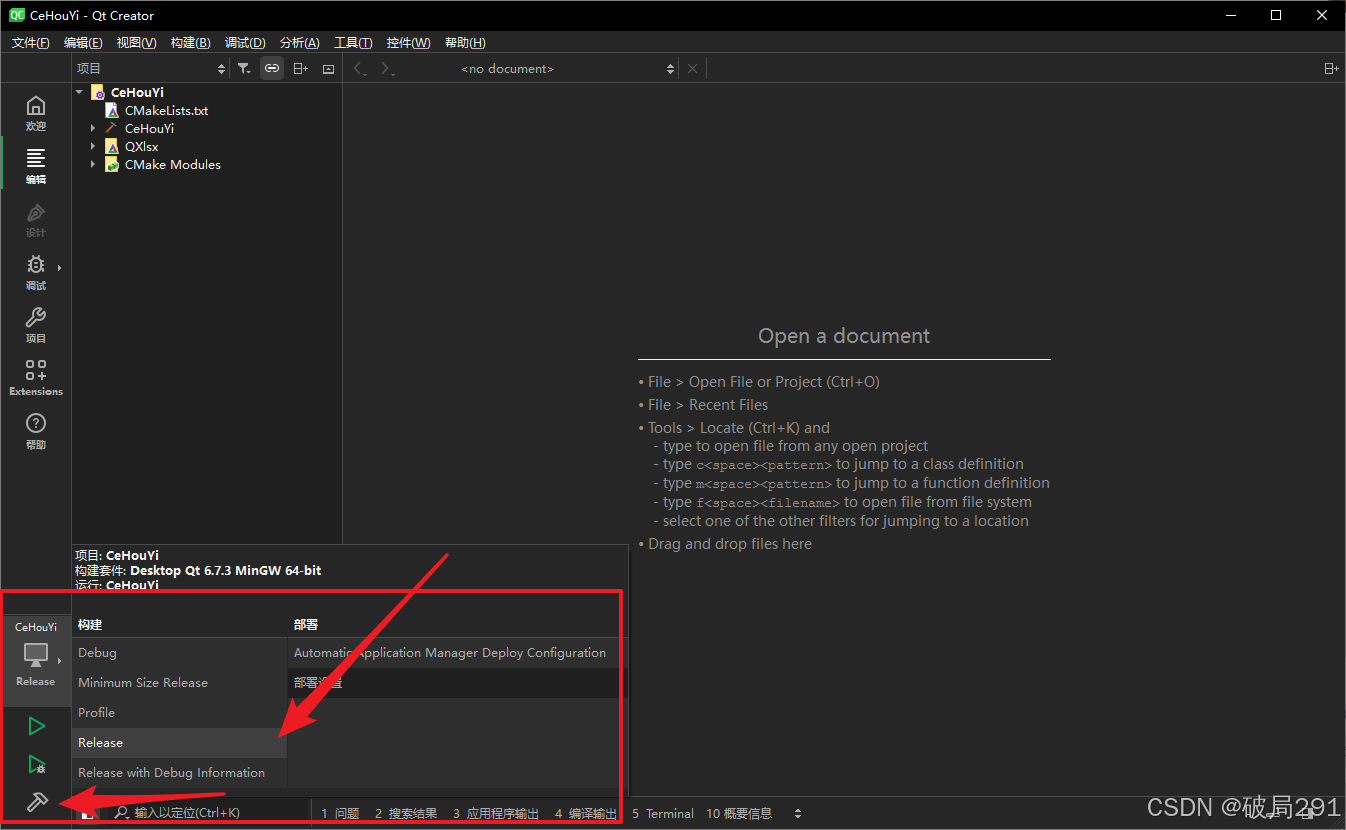Click the filter tree funnel icon

coord(244,68)
